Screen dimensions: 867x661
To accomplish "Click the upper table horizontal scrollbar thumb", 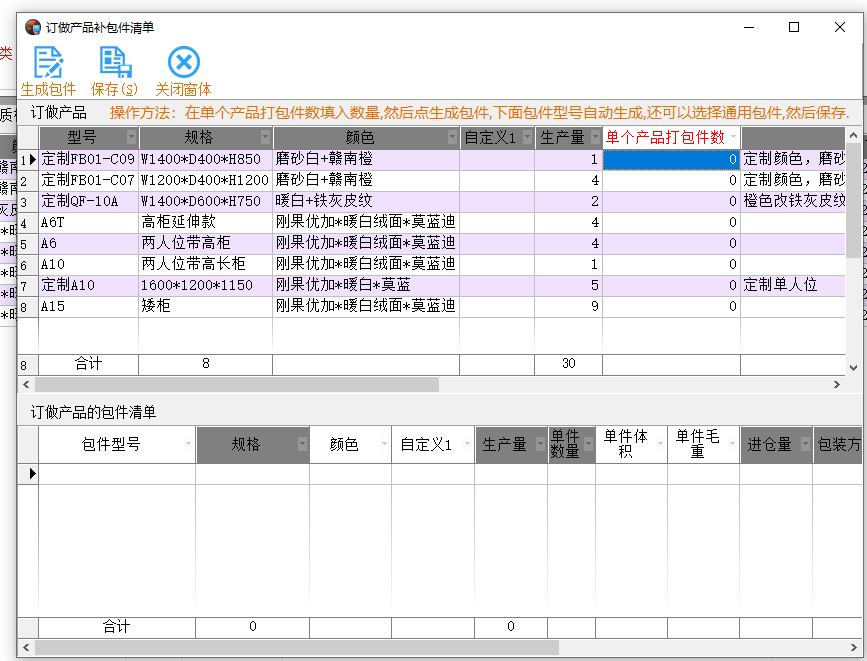I will [x=237, y=384].
